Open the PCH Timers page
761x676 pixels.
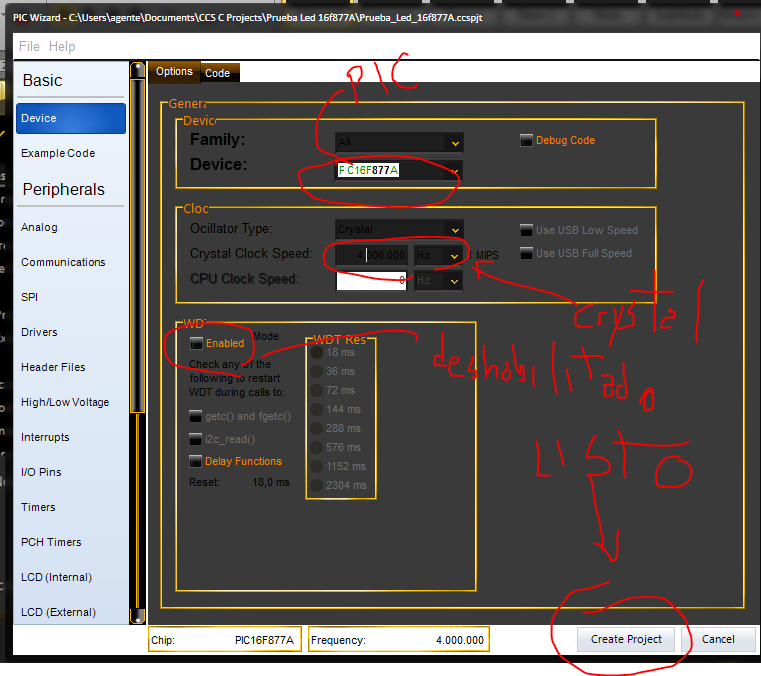pos(71,542)
